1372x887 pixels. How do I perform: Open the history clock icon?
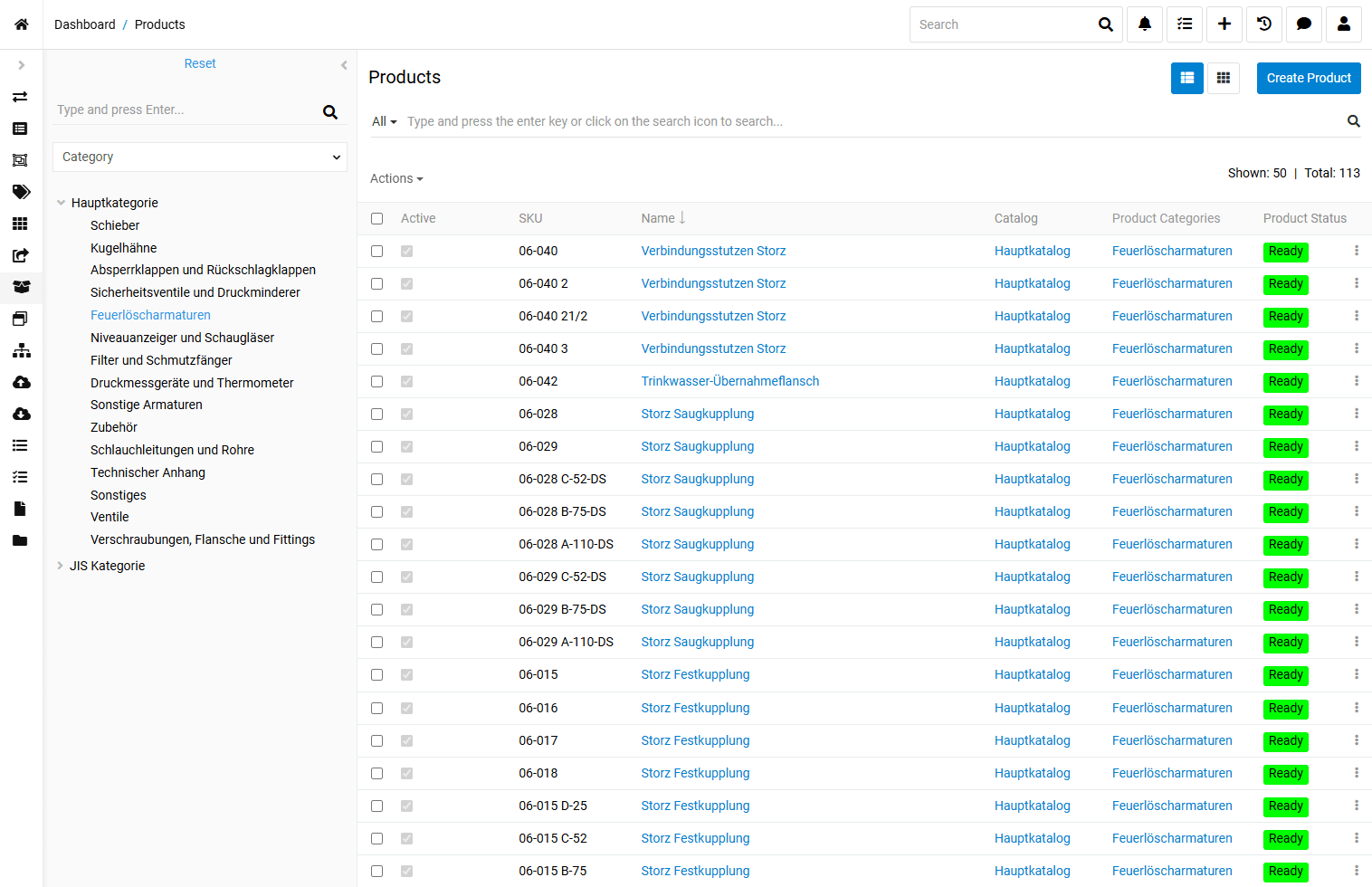pyautogui.click(x=1264, y=24)
